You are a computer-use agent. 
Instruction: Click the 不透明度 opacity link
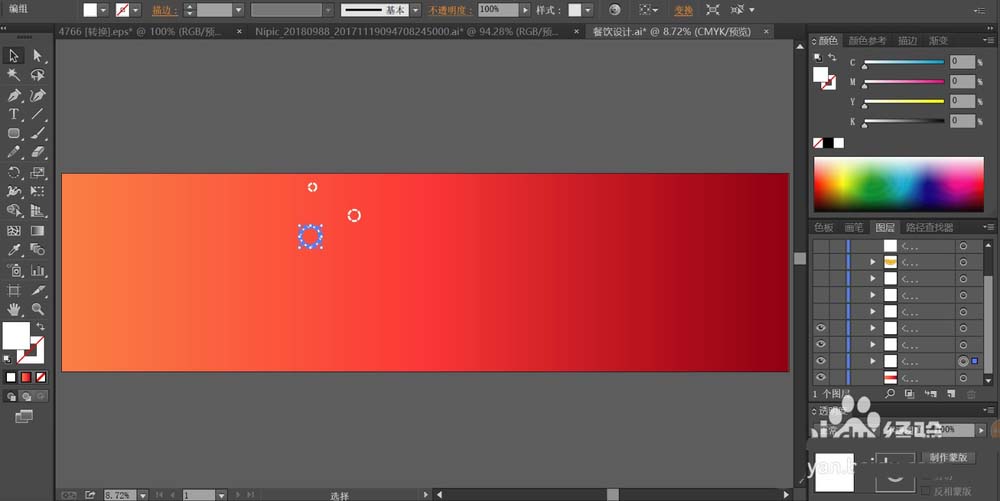449,10
